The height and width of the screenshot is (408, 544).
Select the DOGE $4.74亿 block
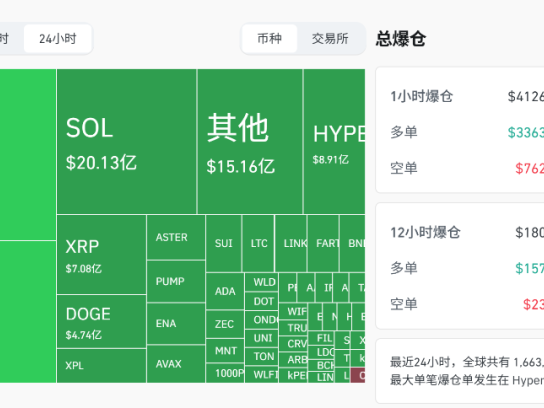(x=101, y=322)
